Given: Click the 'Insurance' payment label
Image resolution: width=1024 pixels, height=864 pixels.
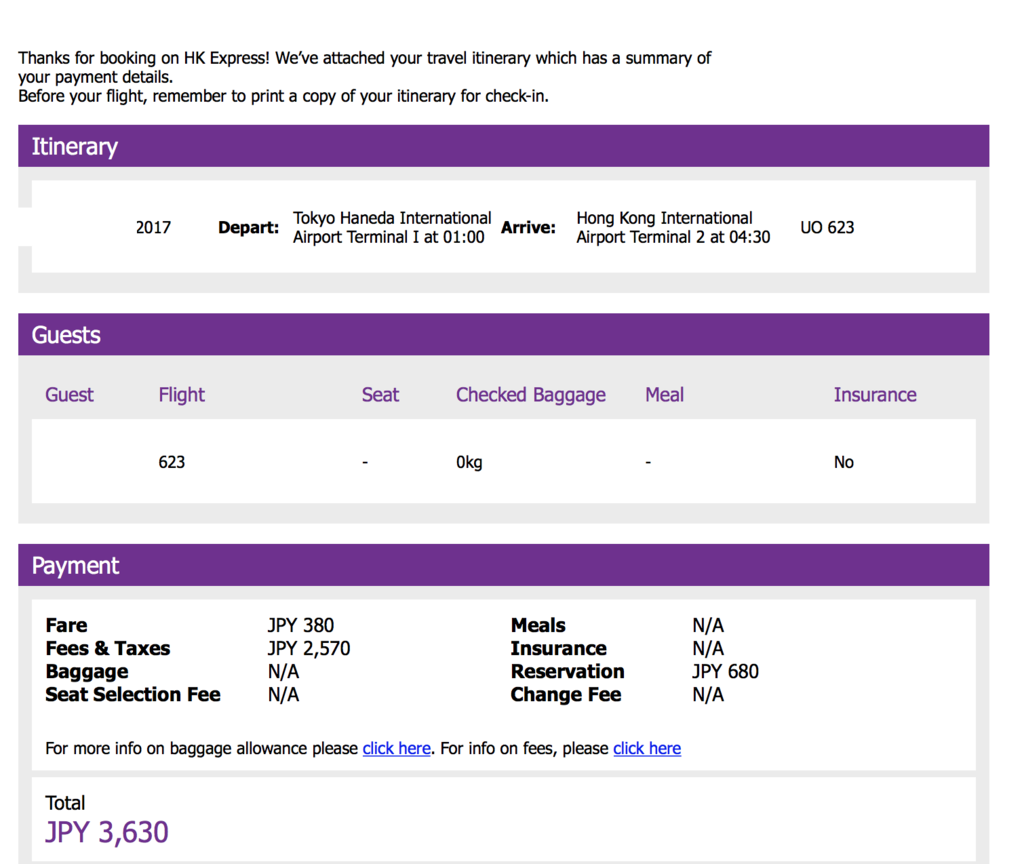Looking at the screenshot, I should click(558, 648).
